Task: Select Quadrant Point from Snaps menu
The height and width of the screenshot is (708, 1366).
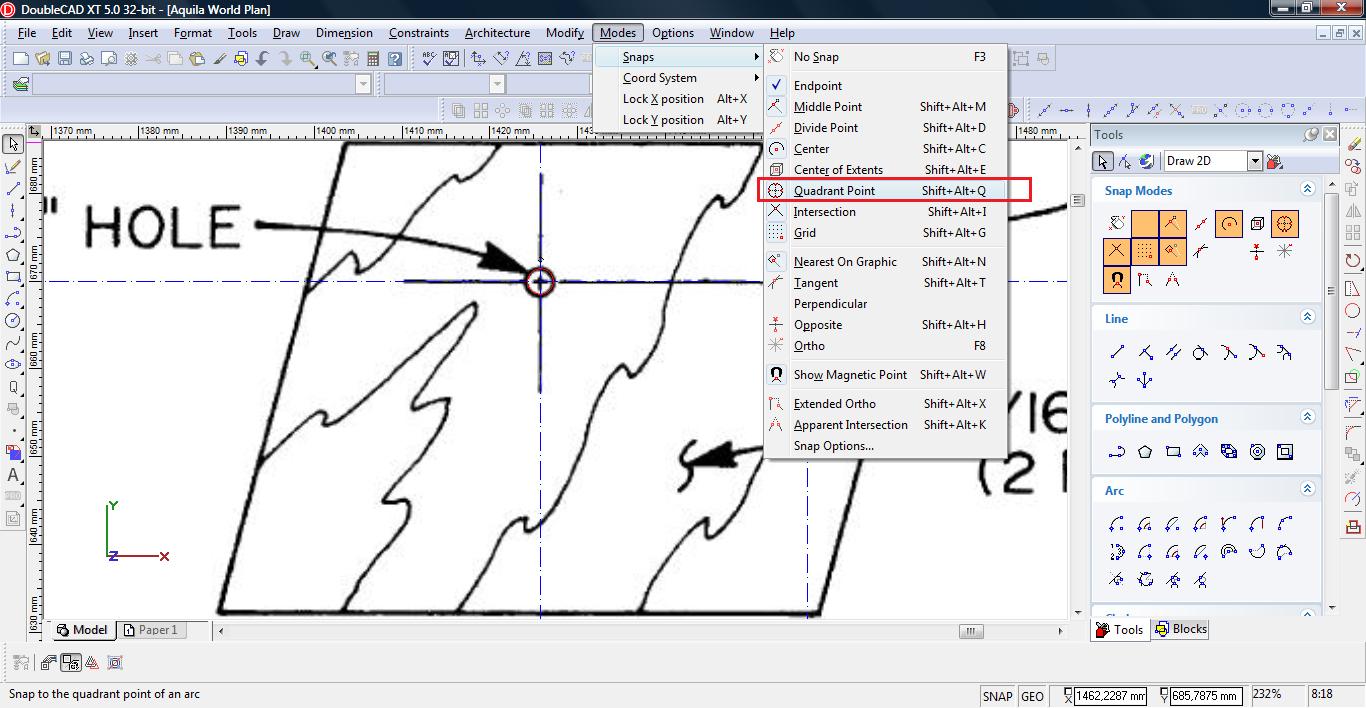Action: (834, 191)
